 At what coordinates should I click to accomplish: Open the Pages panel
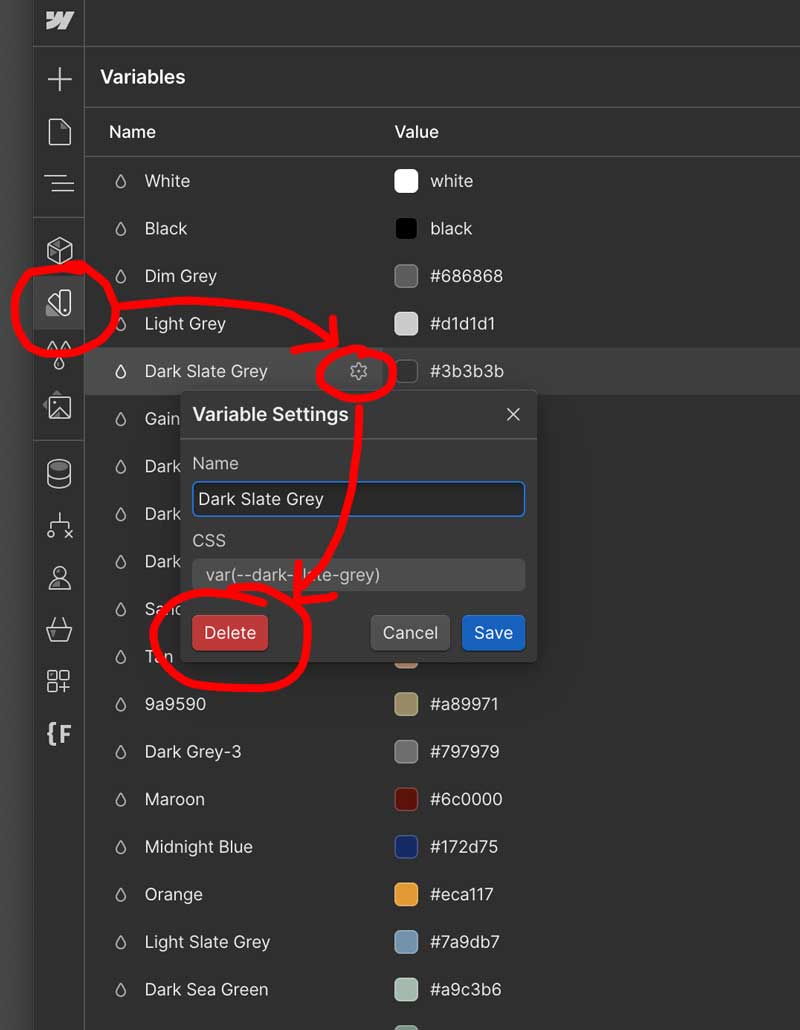tap(60, 131)
